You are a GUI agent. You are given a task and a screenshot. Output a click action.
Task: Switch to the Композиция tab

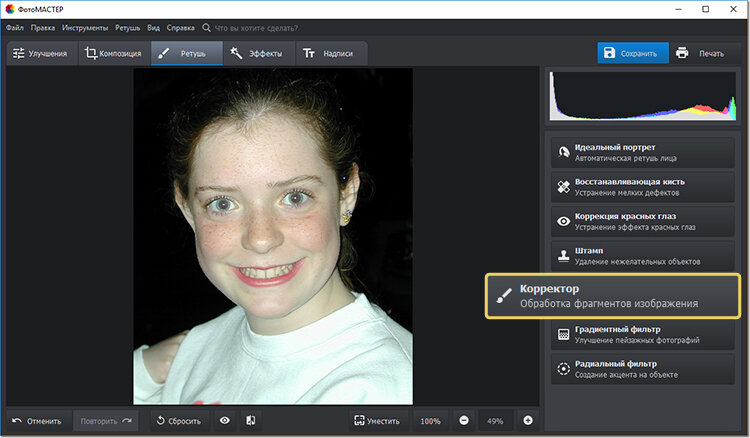click(x=114, y=53)
